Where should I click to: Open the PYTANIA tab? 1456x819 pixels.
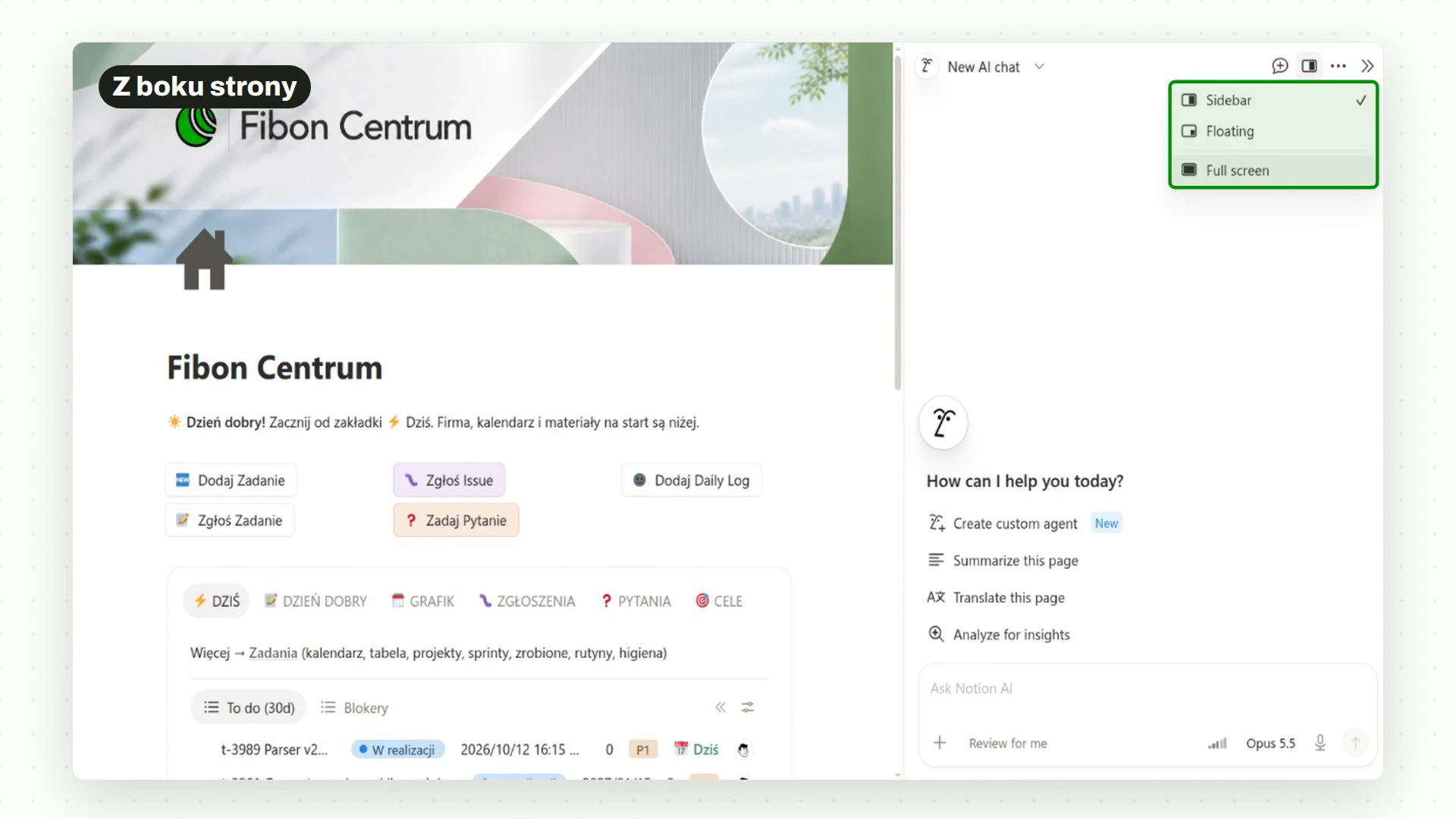(x=635, y=601)
